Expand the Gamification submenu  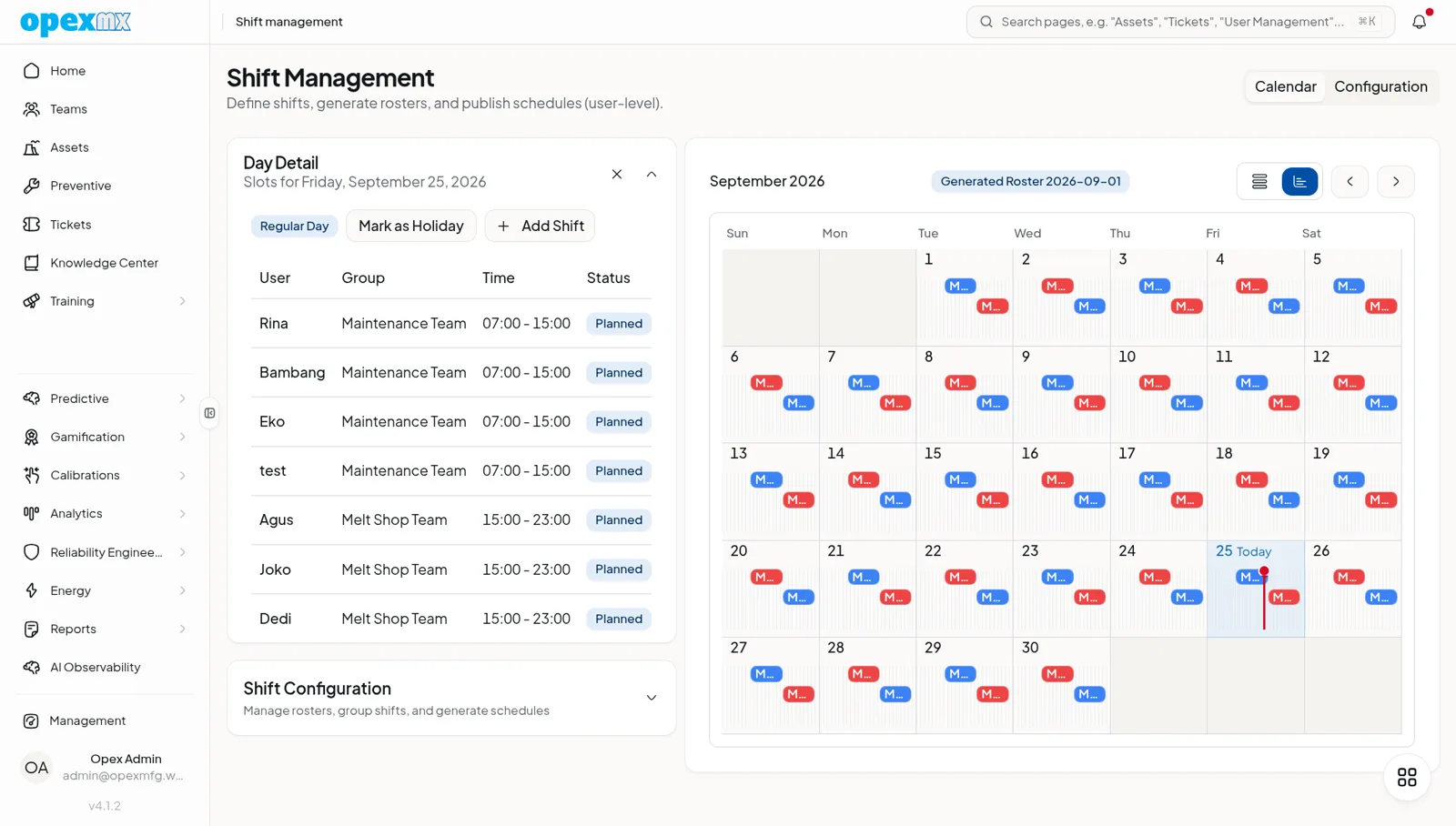182,437
